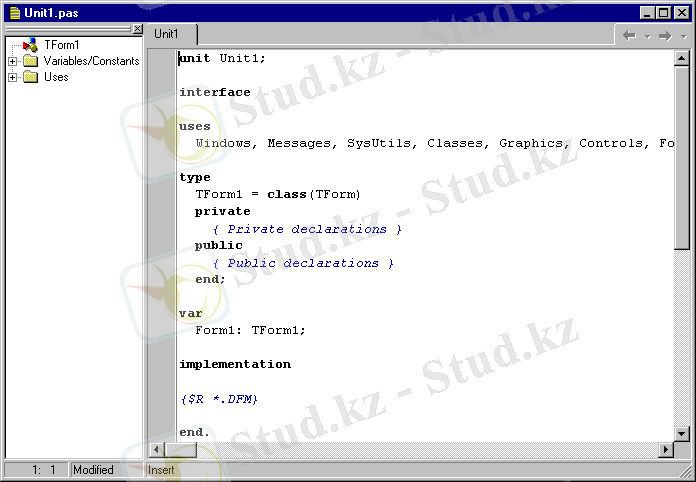Click the 'public' keyword
This screenshot has height=482, width=696.
coord(218,245)
